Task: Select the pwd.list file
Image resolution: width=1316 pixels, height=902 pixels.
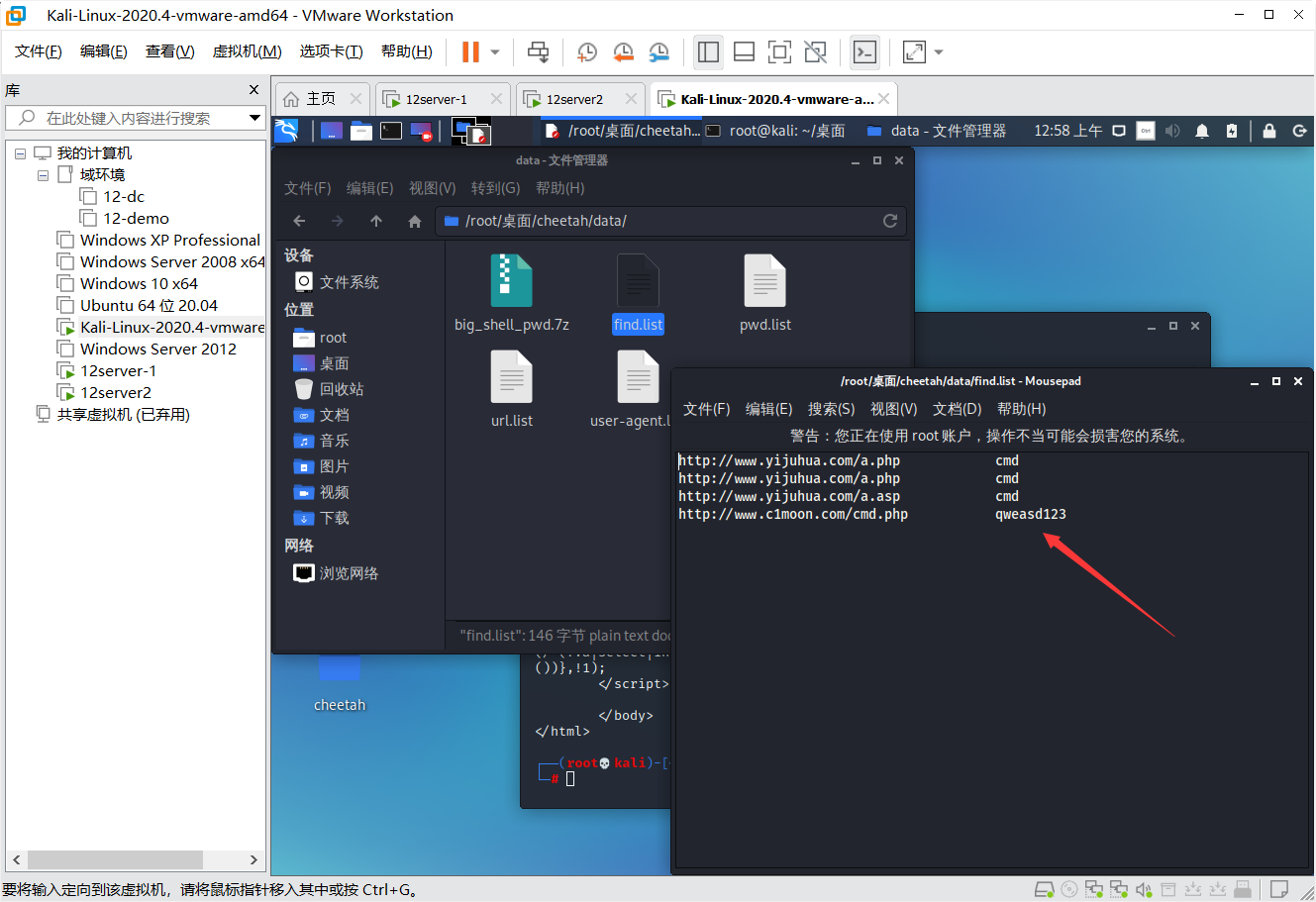Action: [765, 294]
